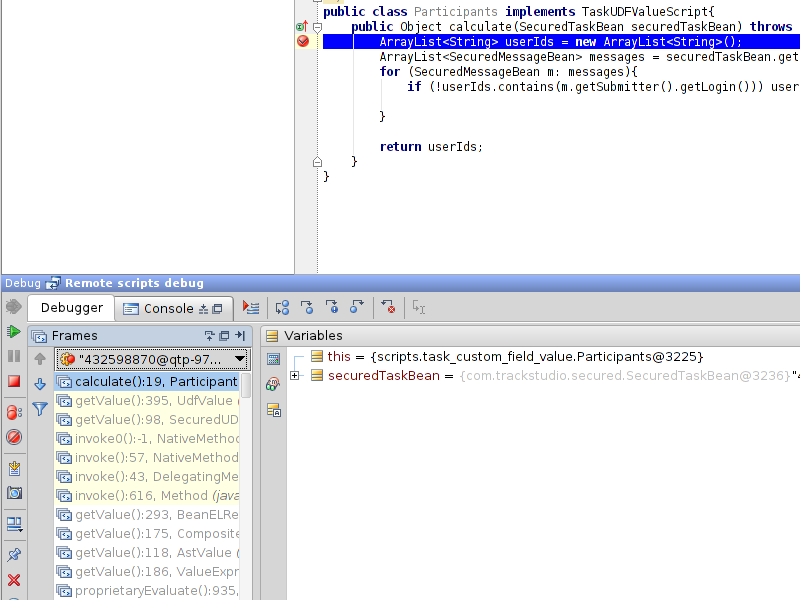
Task: Click the red X icon in the debug sidebar
Action: click(14, 580)
